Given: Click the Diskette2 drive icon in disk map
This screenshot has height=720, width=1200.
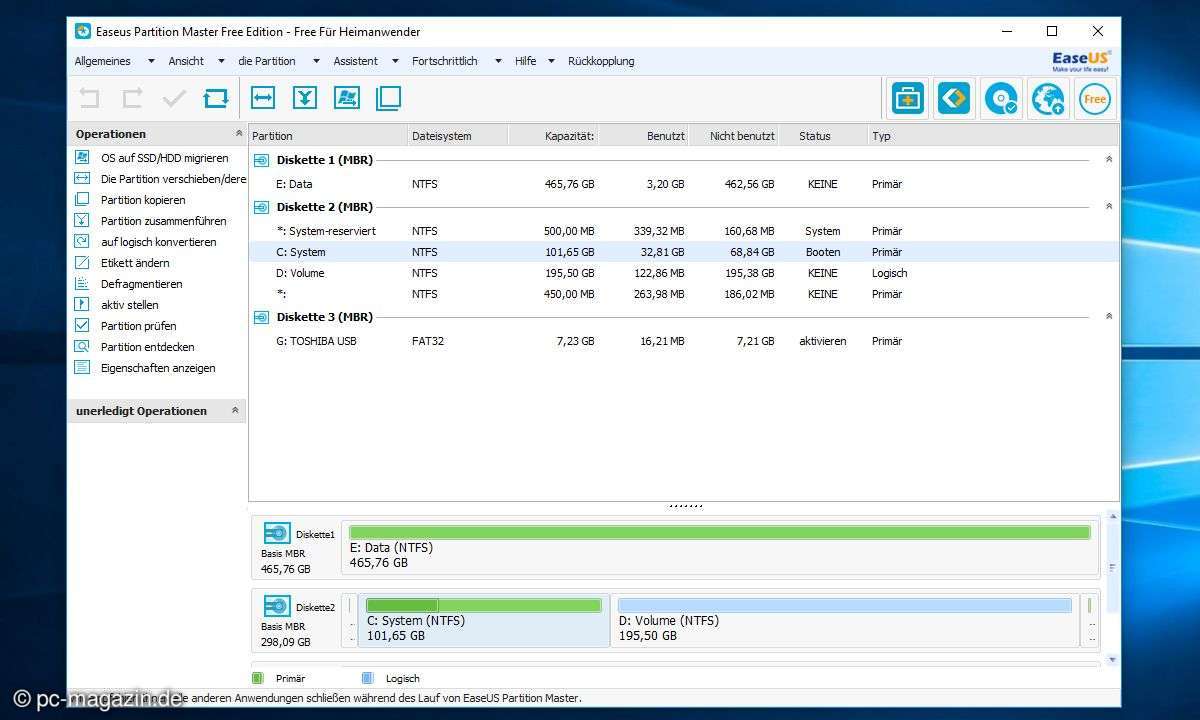Looking at the screenshot, I should [277, 606].
